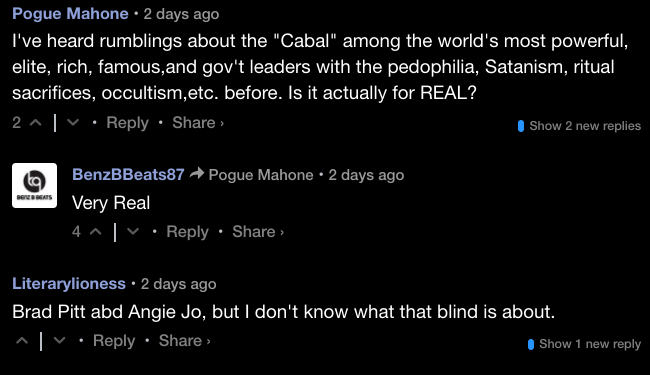Reply to Pogue Mahone's comment

point(127,123)
